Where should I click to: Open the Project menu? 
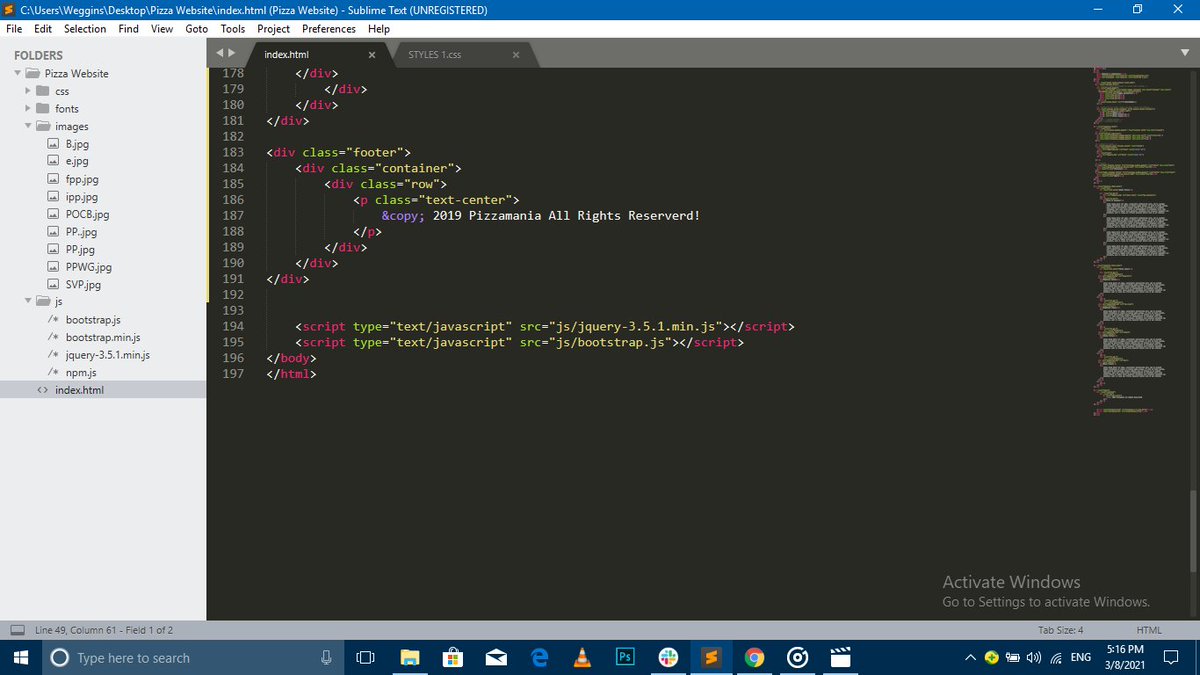coord(273,29)
